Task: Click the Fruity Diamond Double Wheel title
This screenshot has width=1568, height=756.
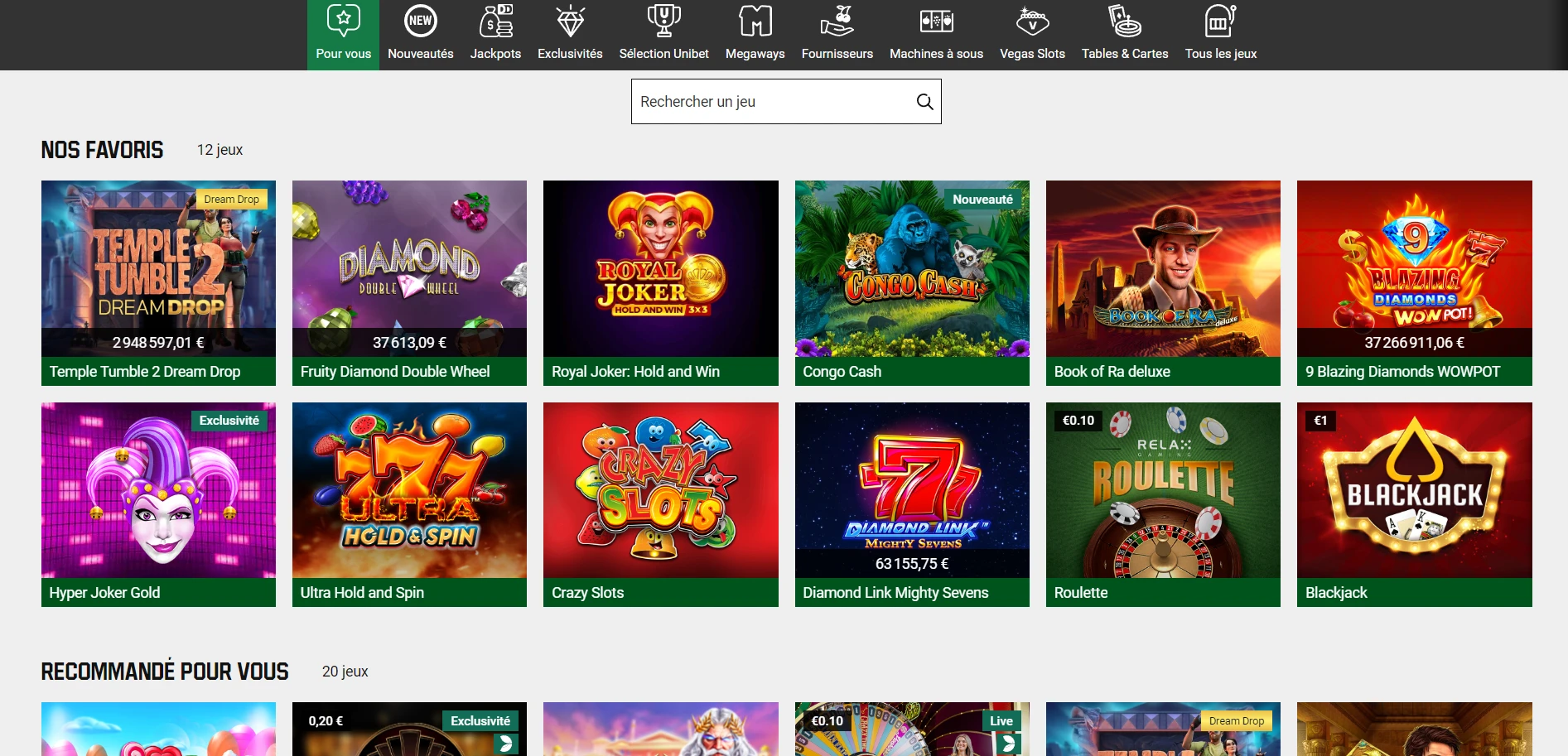Action: click(x=395, y=372)
